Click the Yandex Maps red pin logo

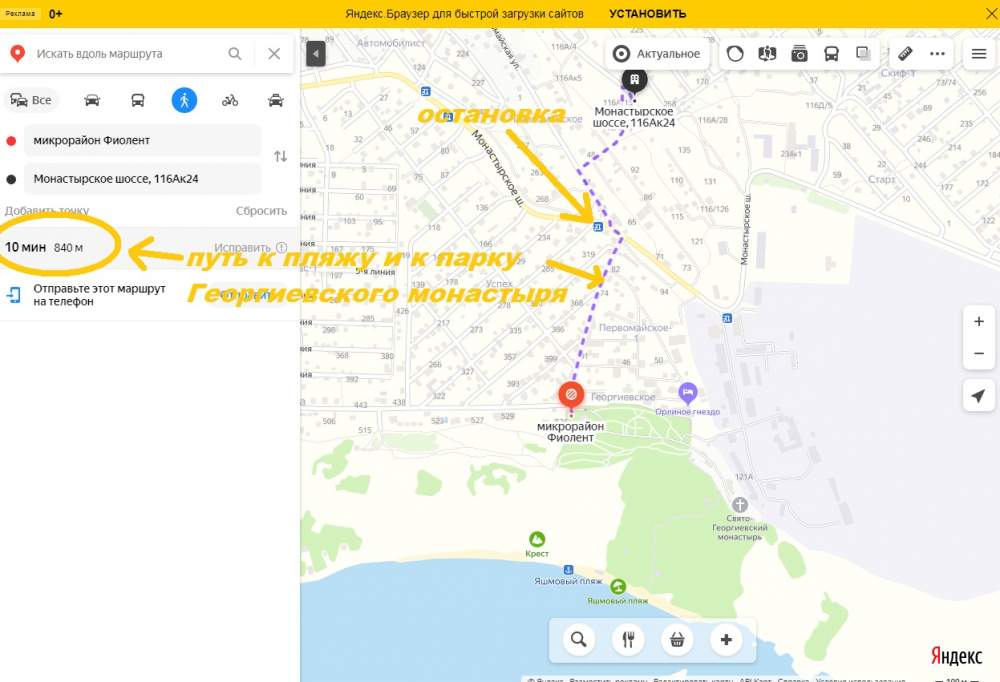pyautogui.click(x=18, y=54)
